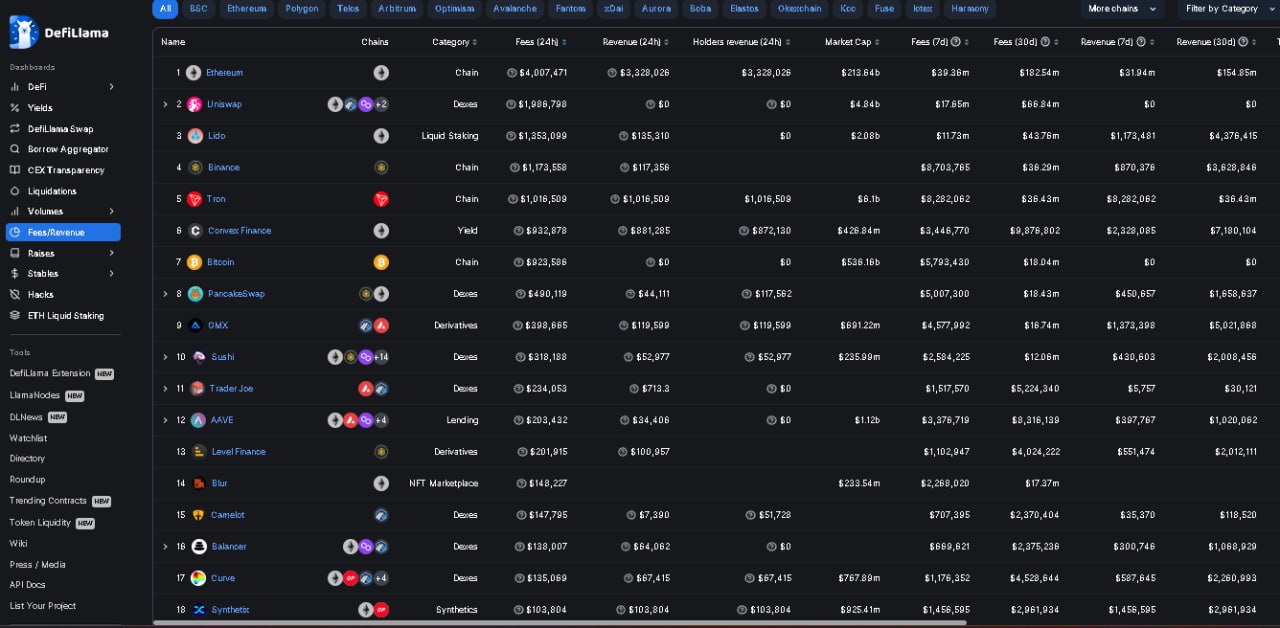Open the Yields dashboard
The width and height of the screenshot is (1280, 628).
(x=40, y=108)
